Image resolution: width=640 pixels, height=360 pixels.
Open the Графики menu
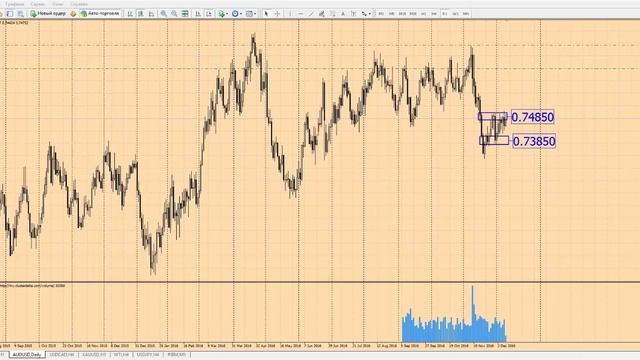click(15, 4)
